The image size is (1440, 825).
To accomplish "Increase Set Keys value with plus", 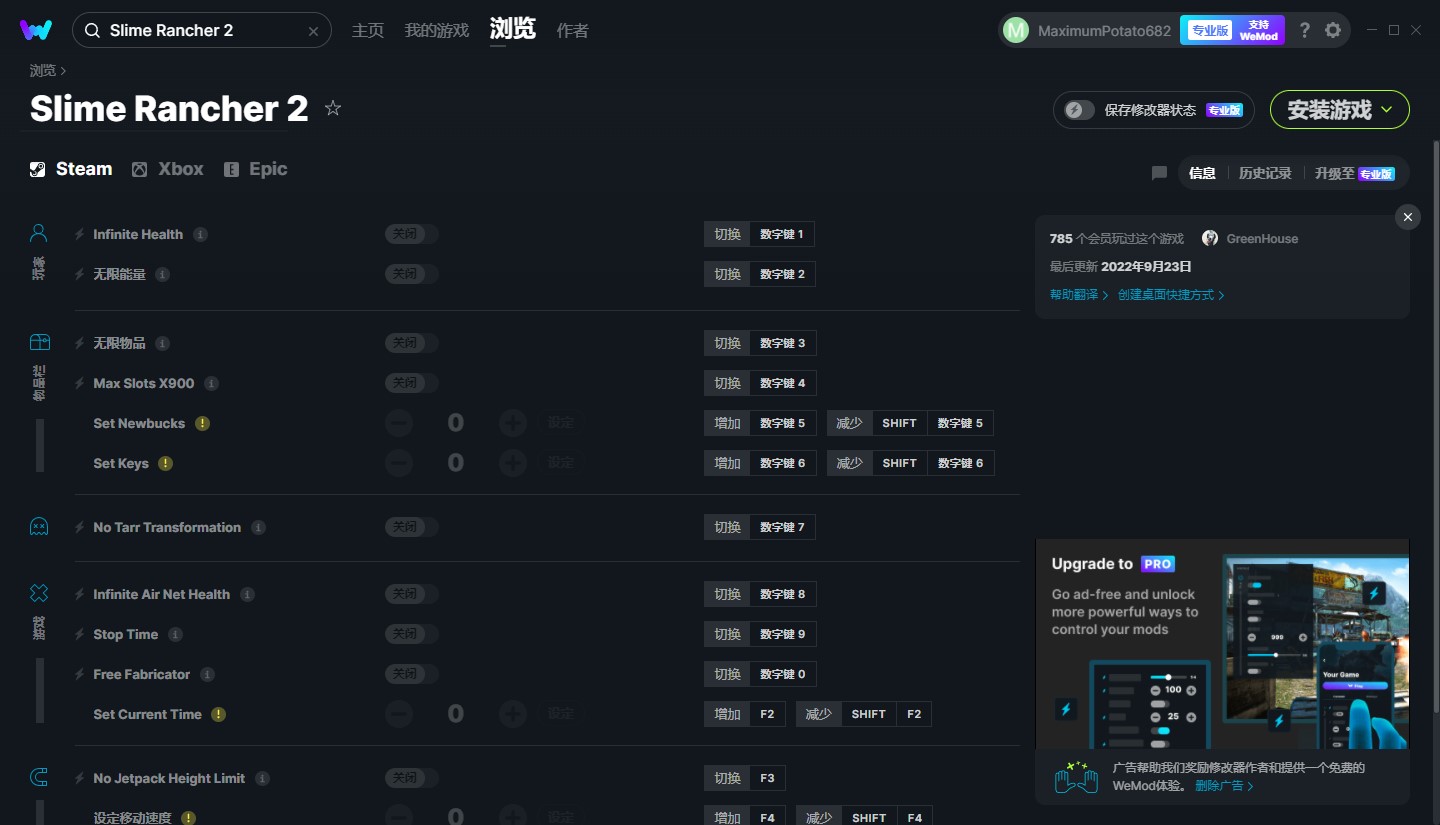I will click(513, 463).
